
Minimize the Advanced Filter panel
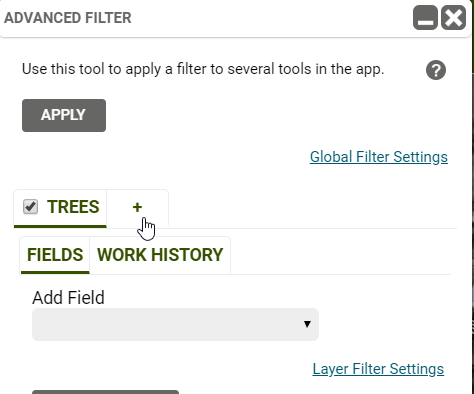pyautogui.click(x=425, y=18)
